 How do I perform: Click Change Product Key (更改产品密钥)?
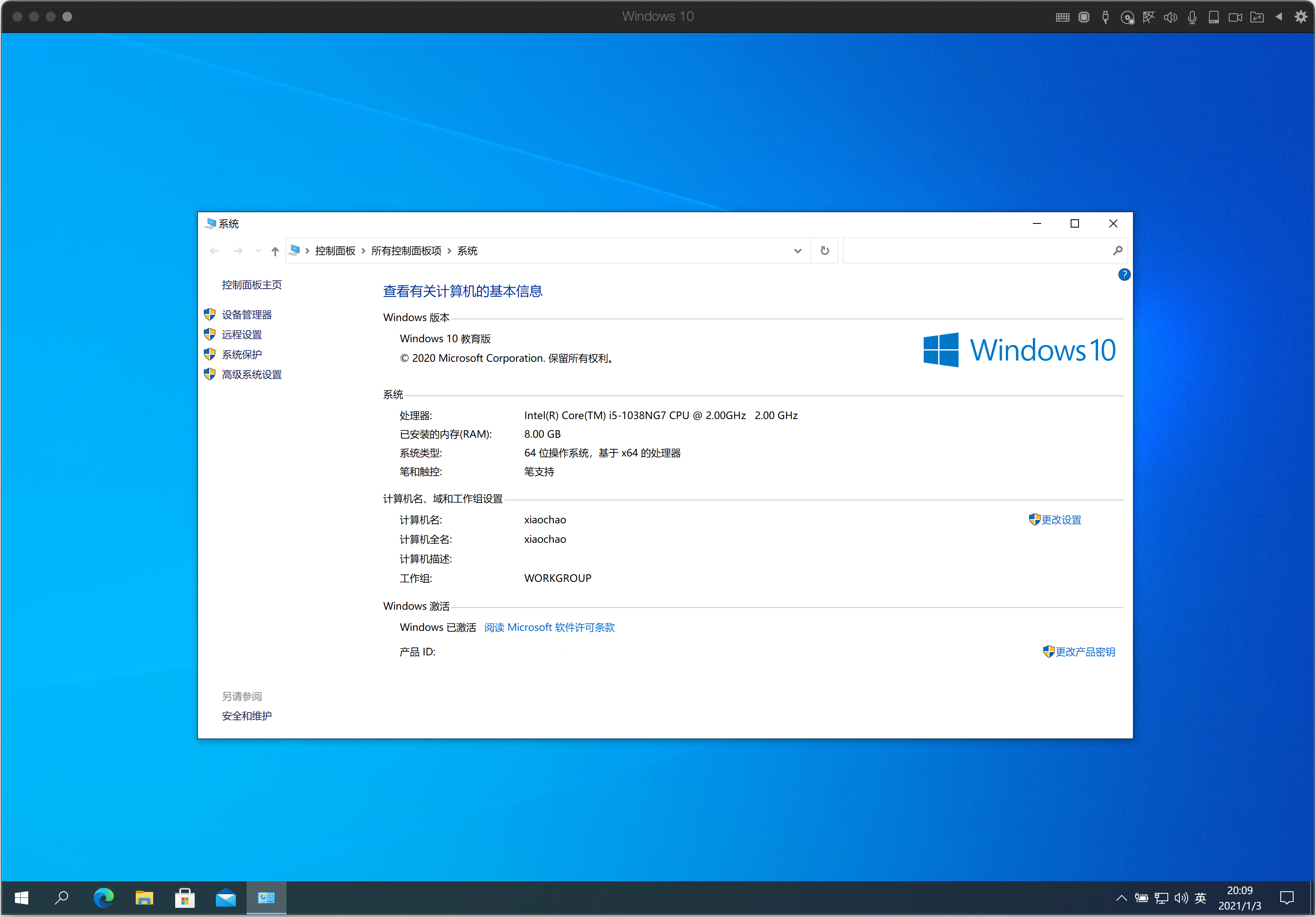(x=1085, y=652)
